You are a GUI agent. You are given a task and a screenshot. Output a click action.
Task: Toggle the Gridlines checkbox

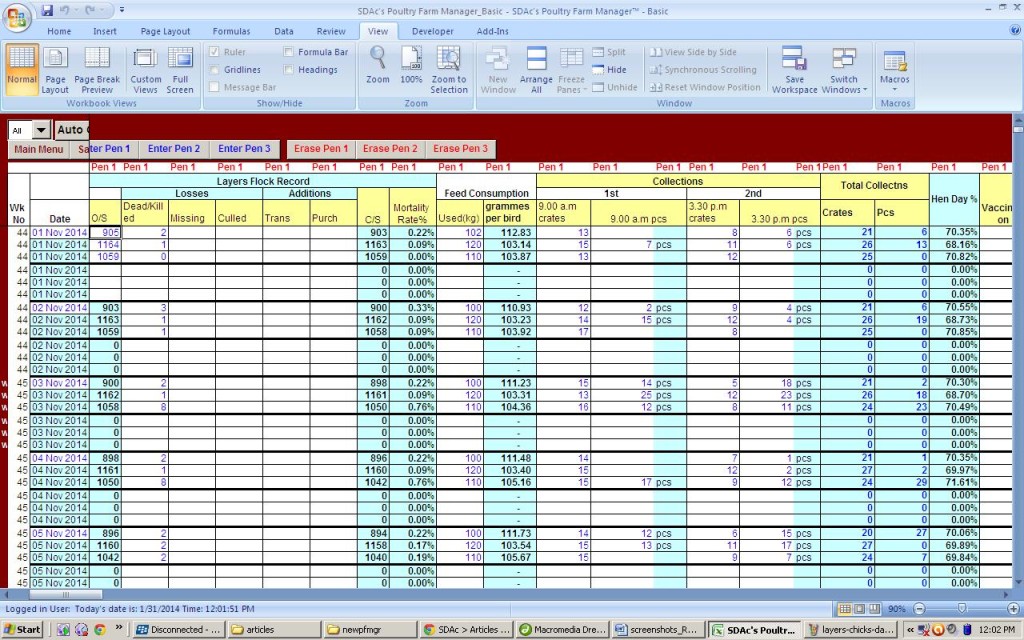point(214,69)
